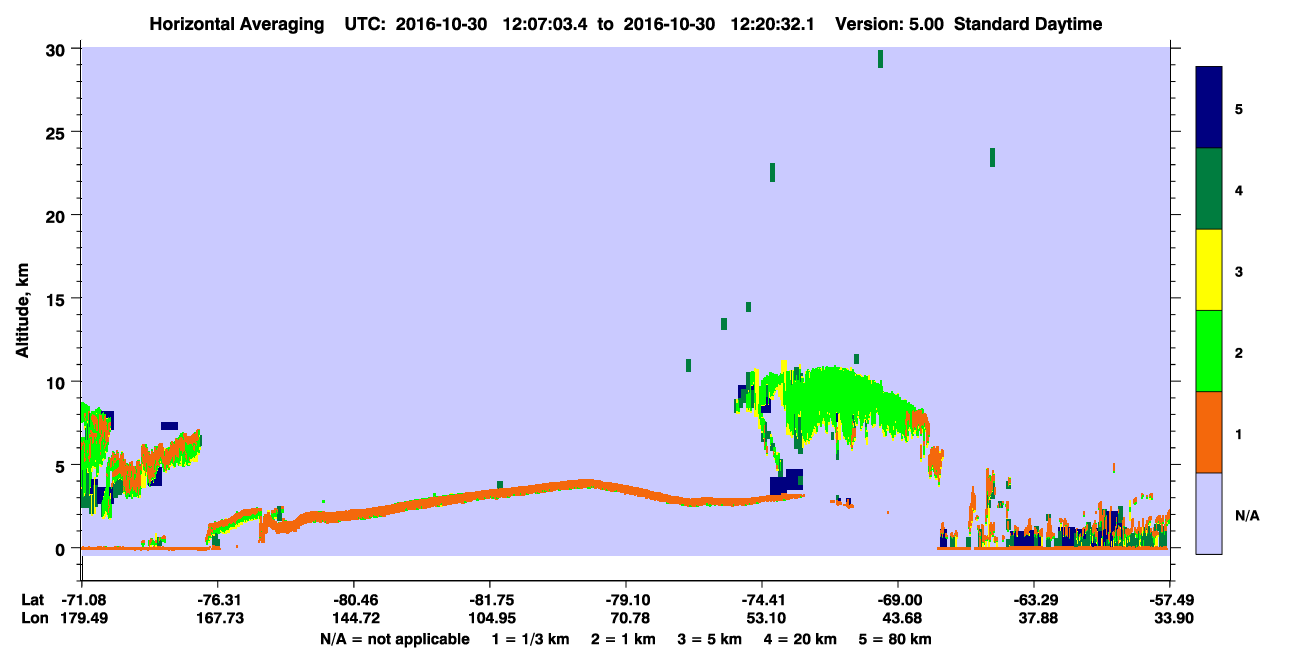Click the yellow colorbar segment labeled 3
Image resolution: width=1300 pixels, height=667 pixels.
1209,270
